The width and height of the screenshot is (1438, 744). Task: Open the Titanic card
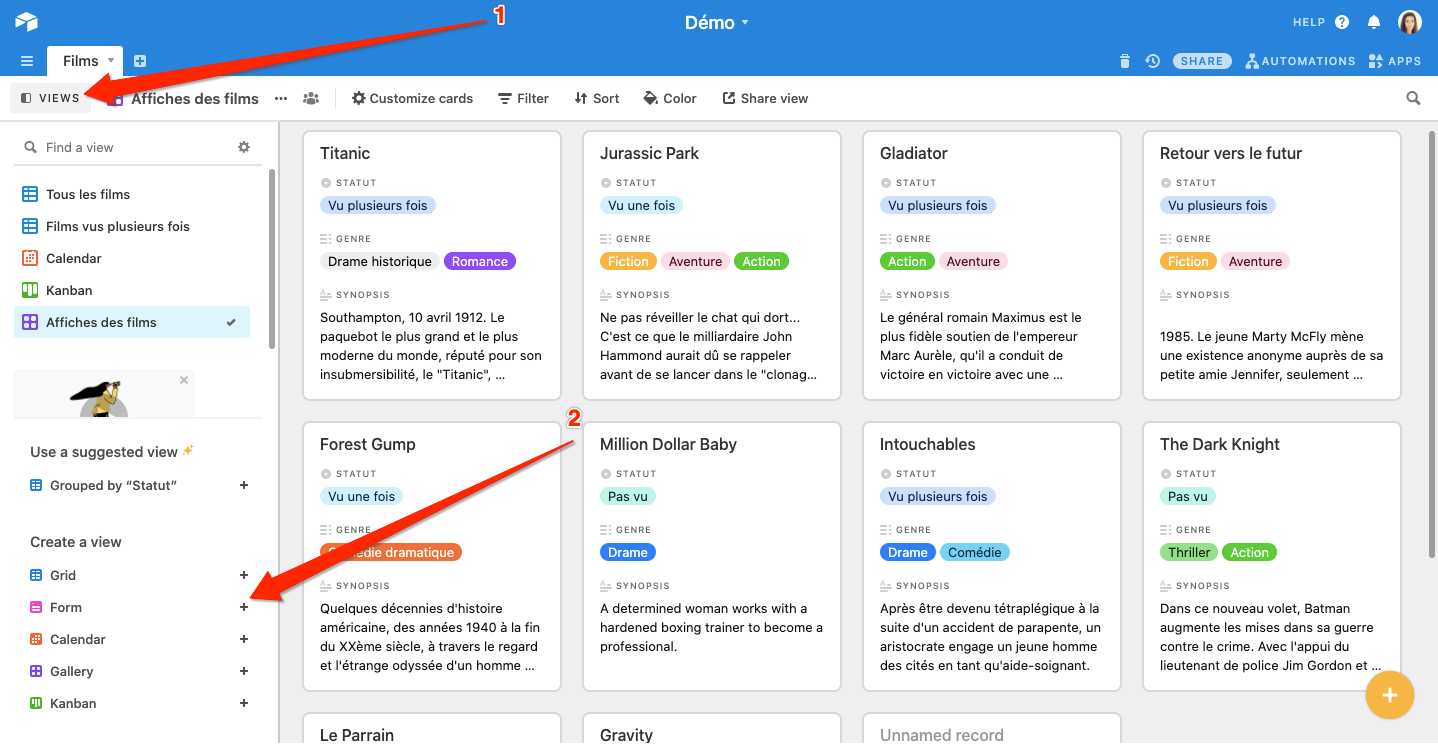[x=431, y=265]
